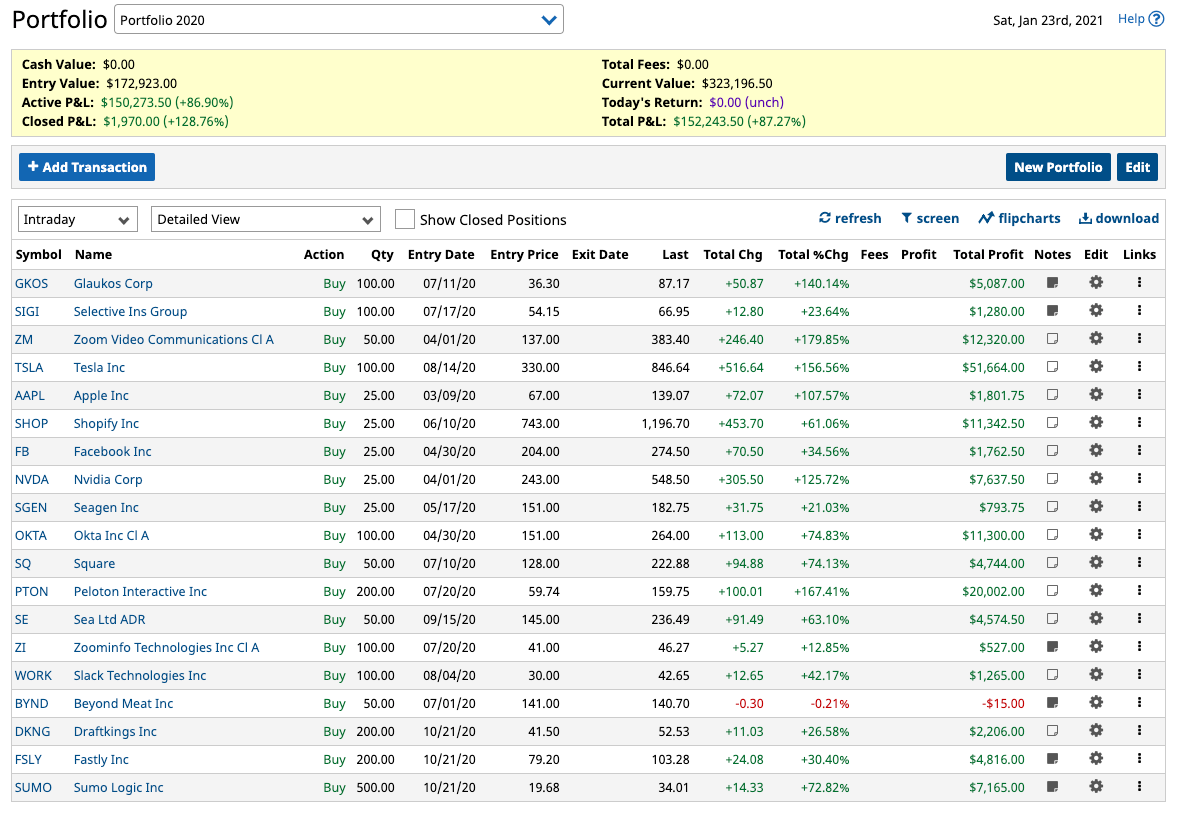Select Total P&L value $152,243.50

(708, 122)
